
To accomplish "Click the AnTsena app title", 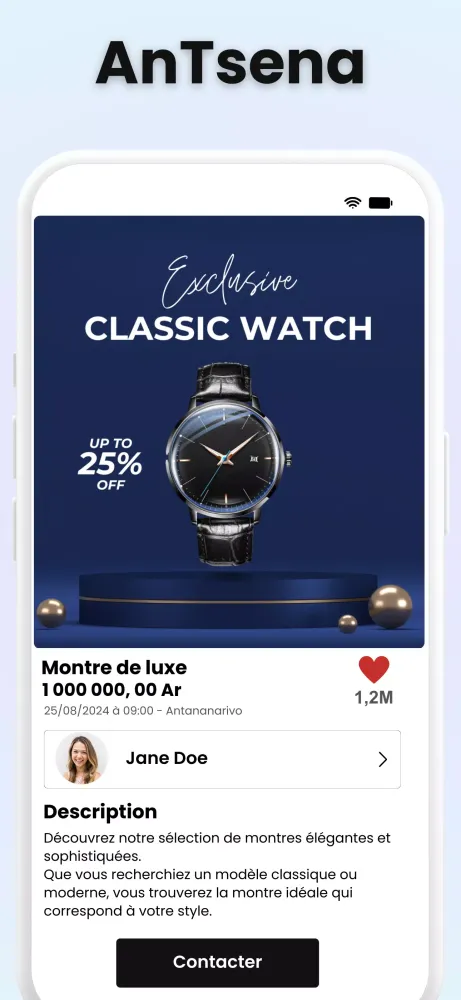I will [230, 62].
